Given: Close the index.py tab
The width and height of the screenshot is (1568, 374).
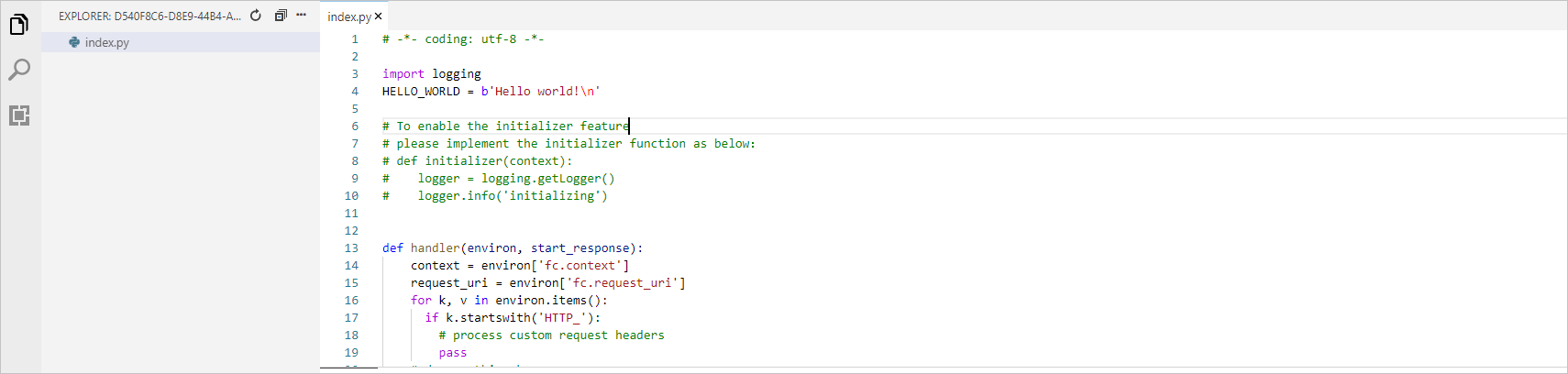Looking at the screenshot, I should [x=378, y=16].
